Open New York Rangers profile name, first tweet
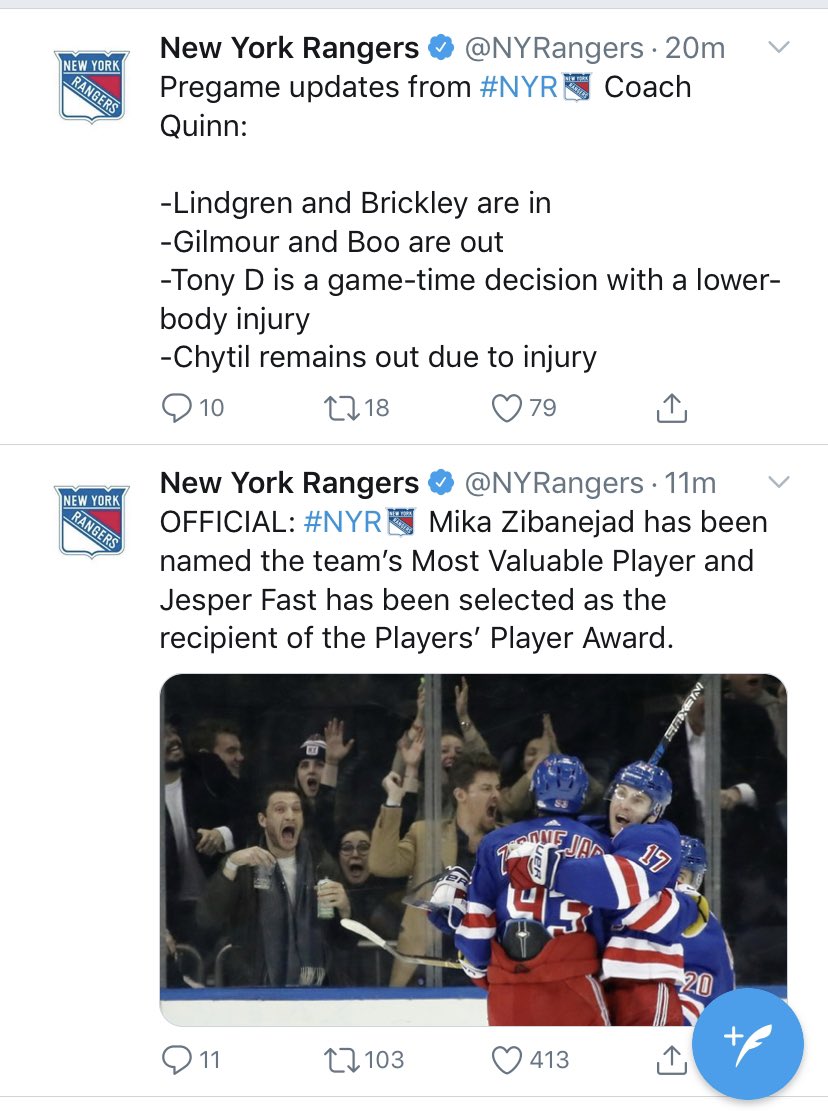 289,48
